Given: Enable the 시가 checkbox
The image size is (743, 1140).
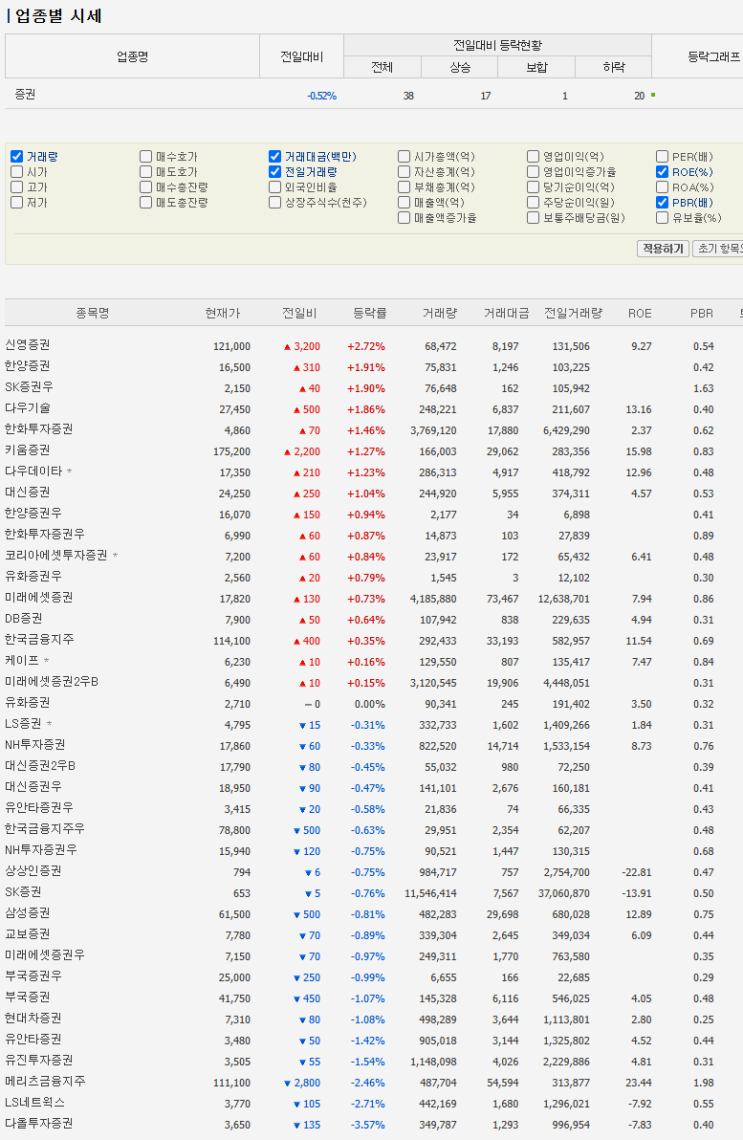Looking at the screenshot, I should tap(17, 172).
